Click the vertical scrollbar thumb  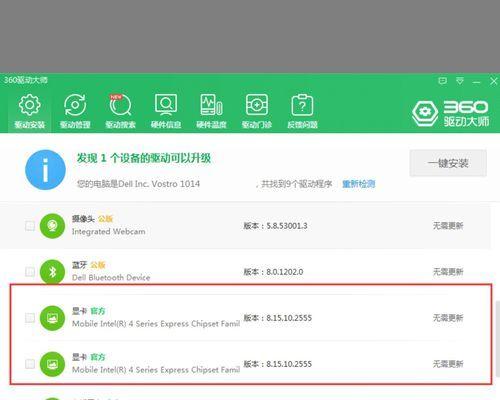pos(497,340)
